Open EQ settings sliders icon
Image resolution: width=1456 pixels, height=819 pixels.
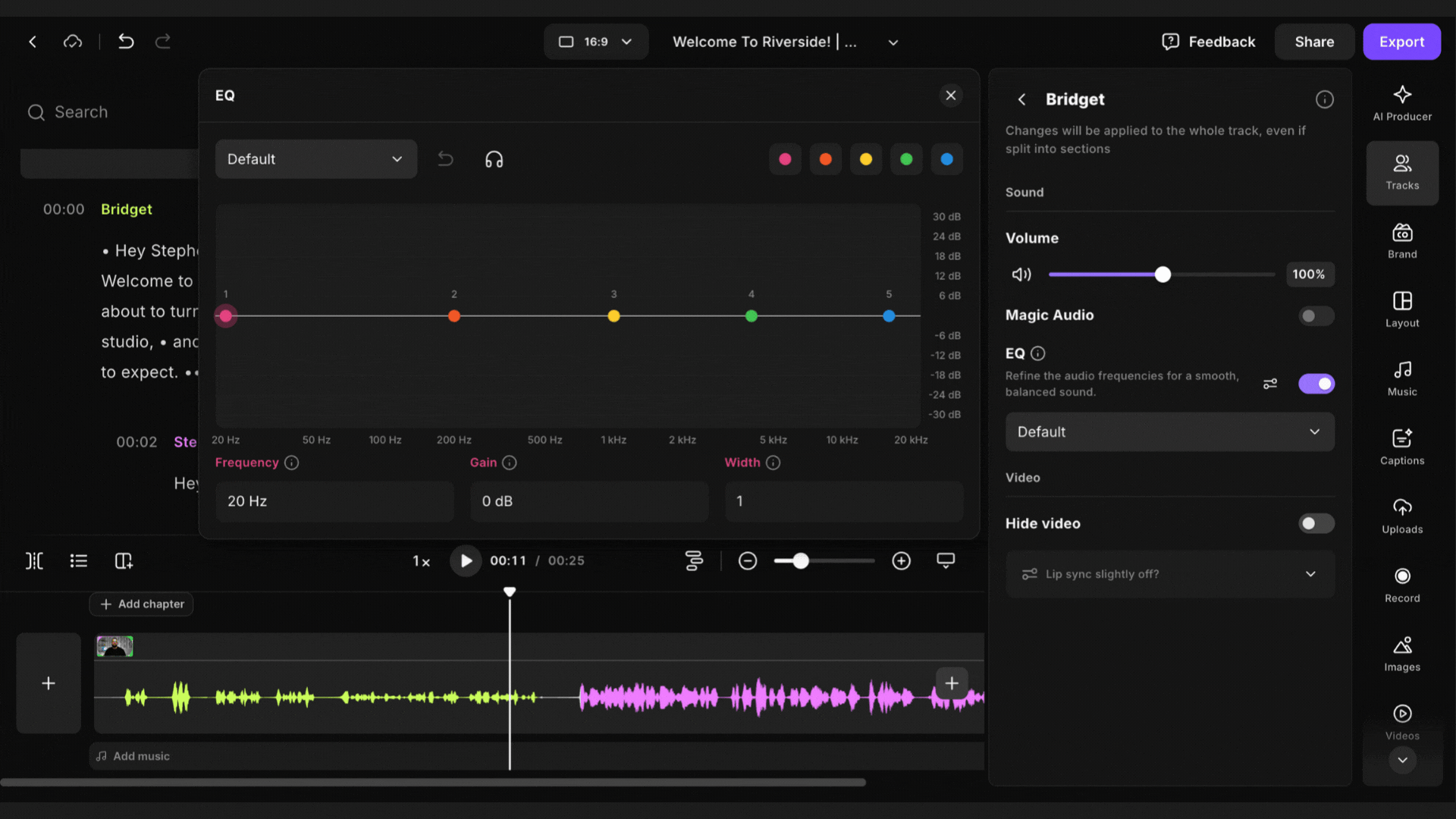[1270, 384]
